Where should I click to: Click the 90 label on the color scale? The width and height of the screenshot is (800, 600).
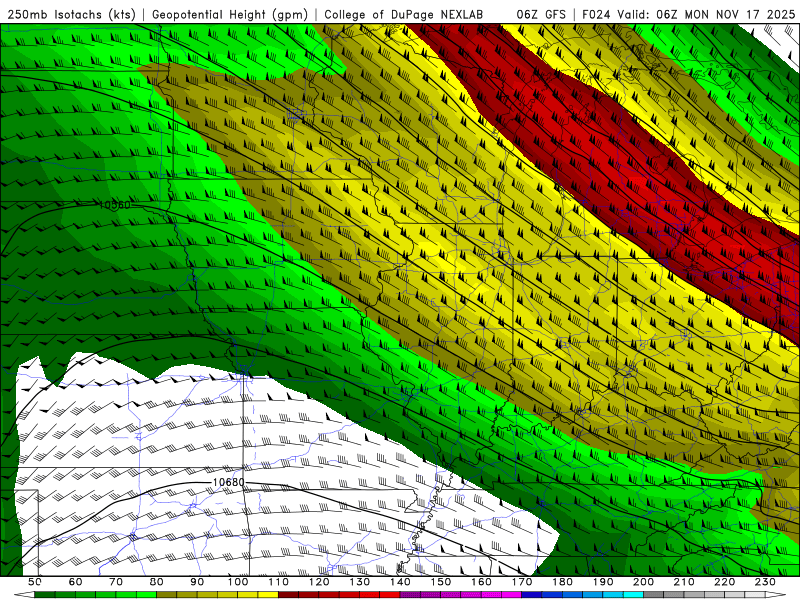click(x=197, y=582)
